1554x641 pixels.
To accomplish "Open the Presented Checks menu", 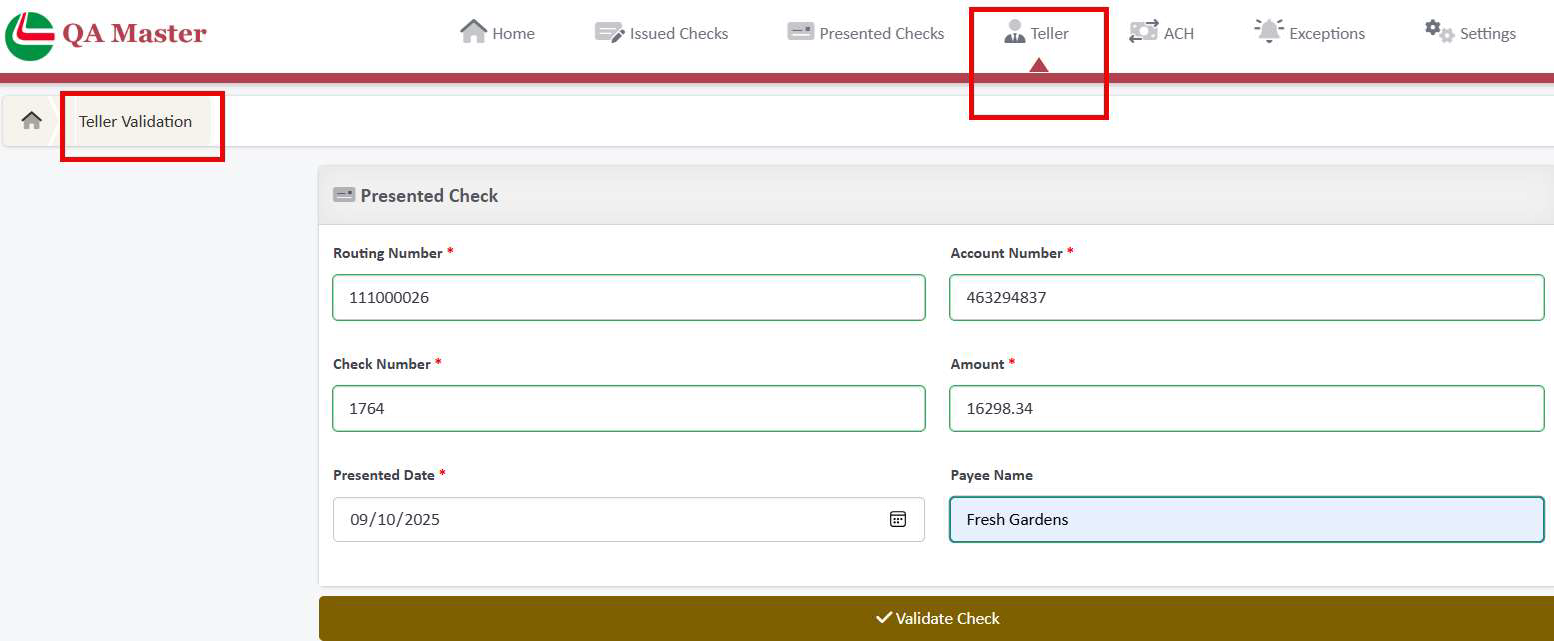I will tap(866, 33).
